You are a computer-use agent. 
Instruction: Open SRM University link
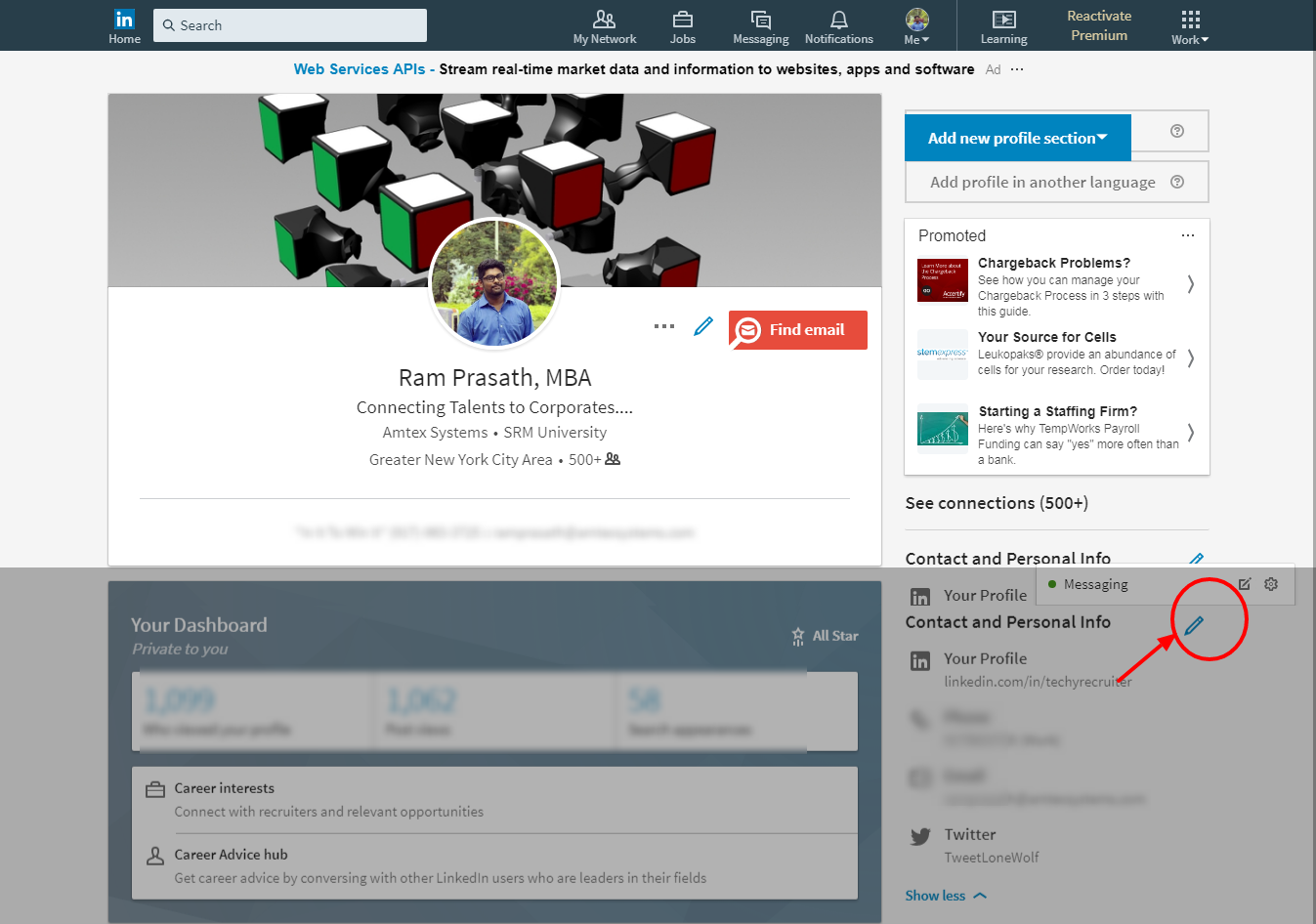(x=555, y=433)
